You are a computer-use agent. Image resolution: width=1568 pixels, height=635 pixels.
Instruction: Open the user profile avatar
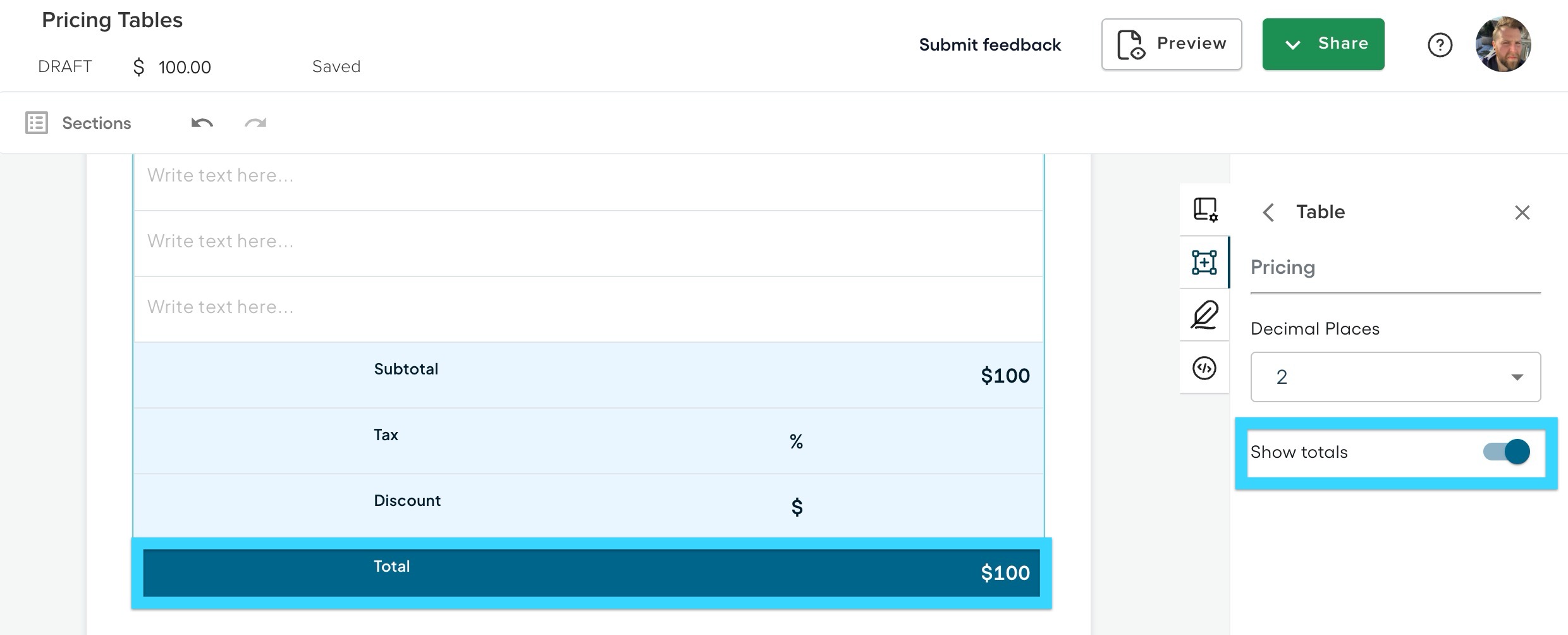pos(1503,44)
